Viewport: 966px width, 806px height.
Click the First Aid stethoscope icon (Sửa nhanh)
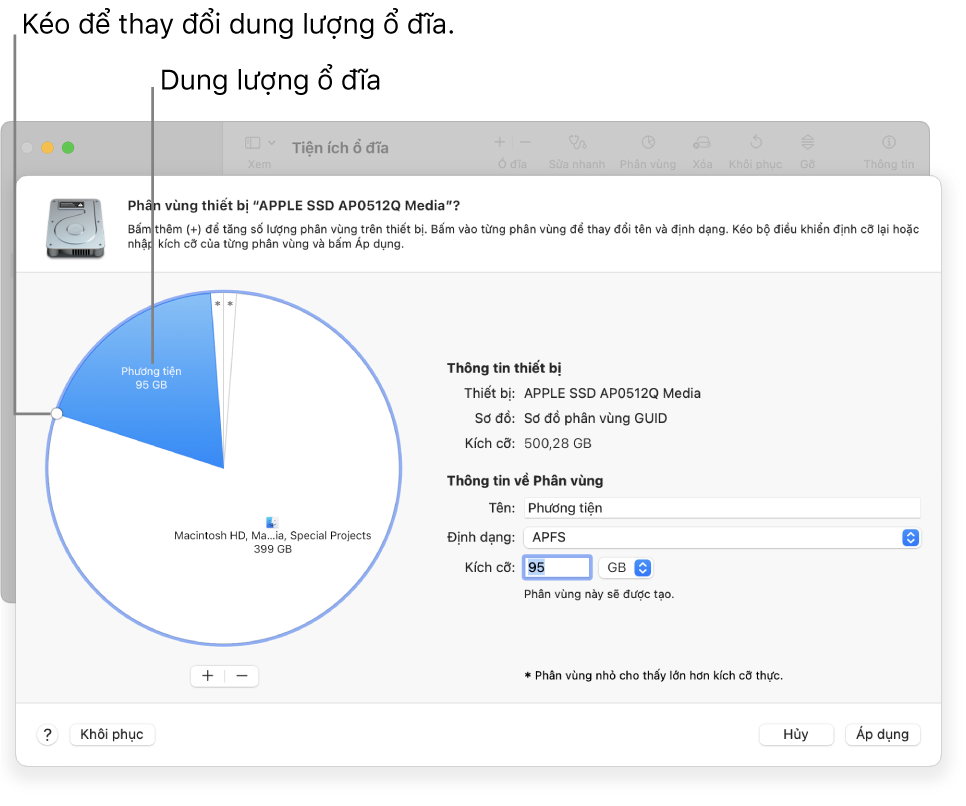(x=577, y=142)
